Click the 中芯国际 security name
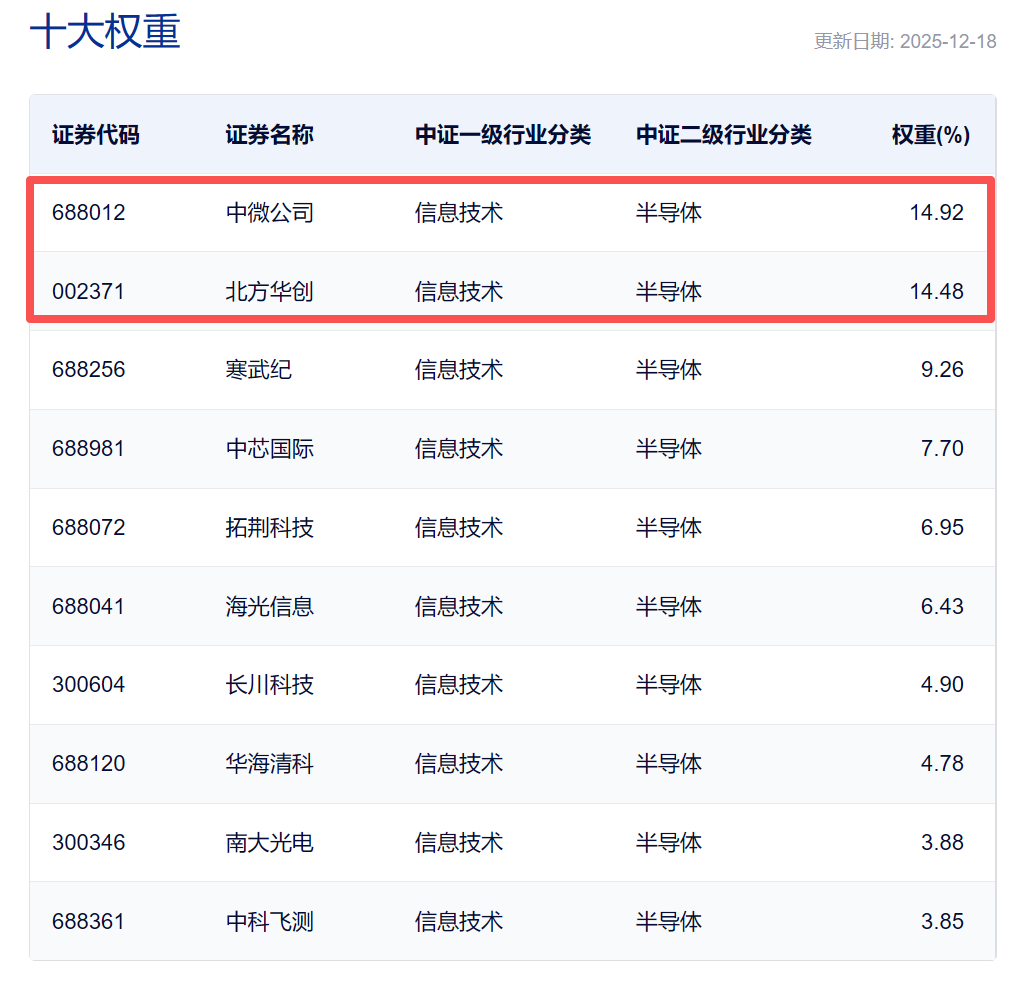This screenshot has width=1032, height=988. point(269,449)
